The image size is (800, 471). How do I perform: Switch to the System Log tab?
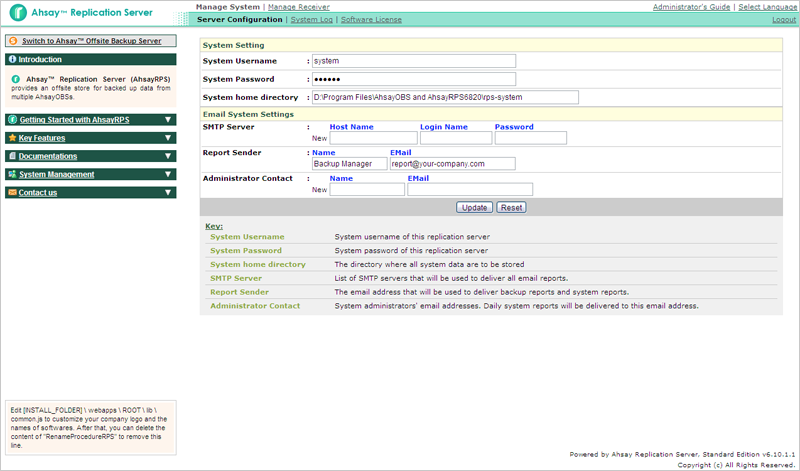[x=311, y=19]
